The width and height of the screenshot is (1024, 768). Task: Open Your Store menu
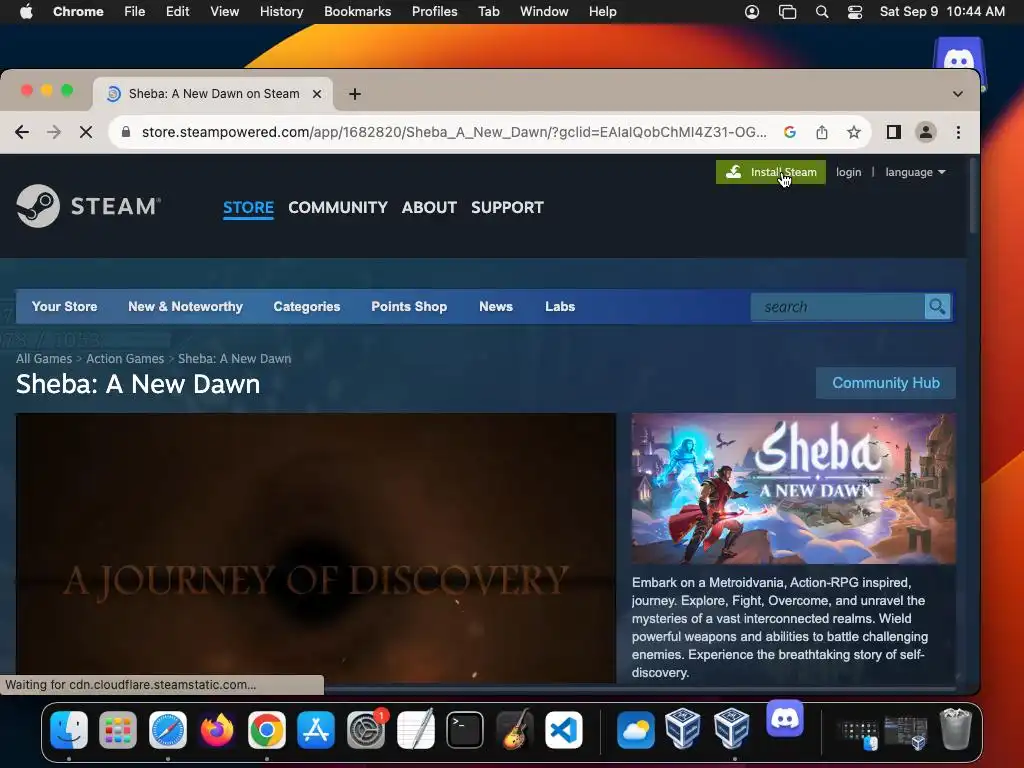tap(65, 306)
